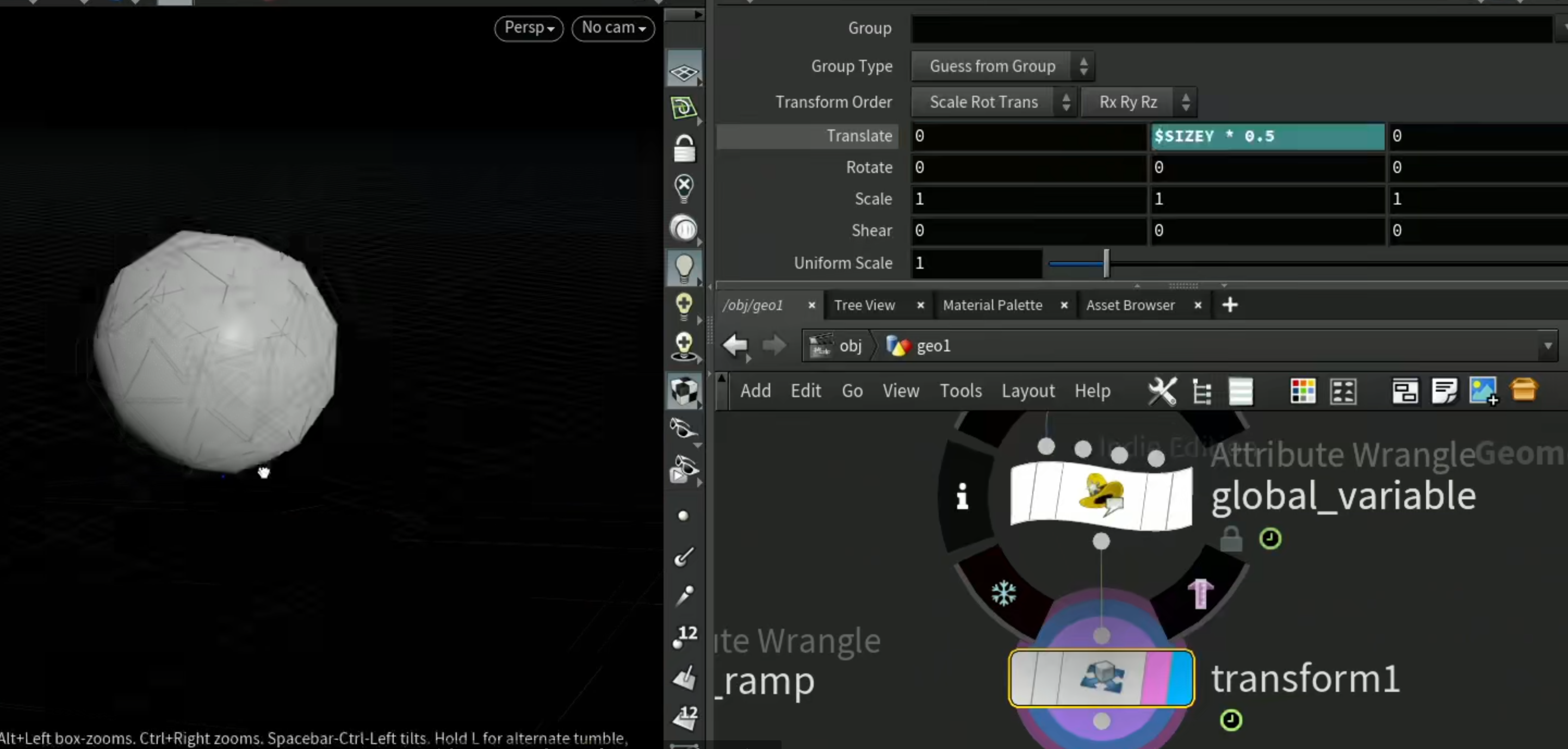Open the Help menu

tap(1092, 391)
